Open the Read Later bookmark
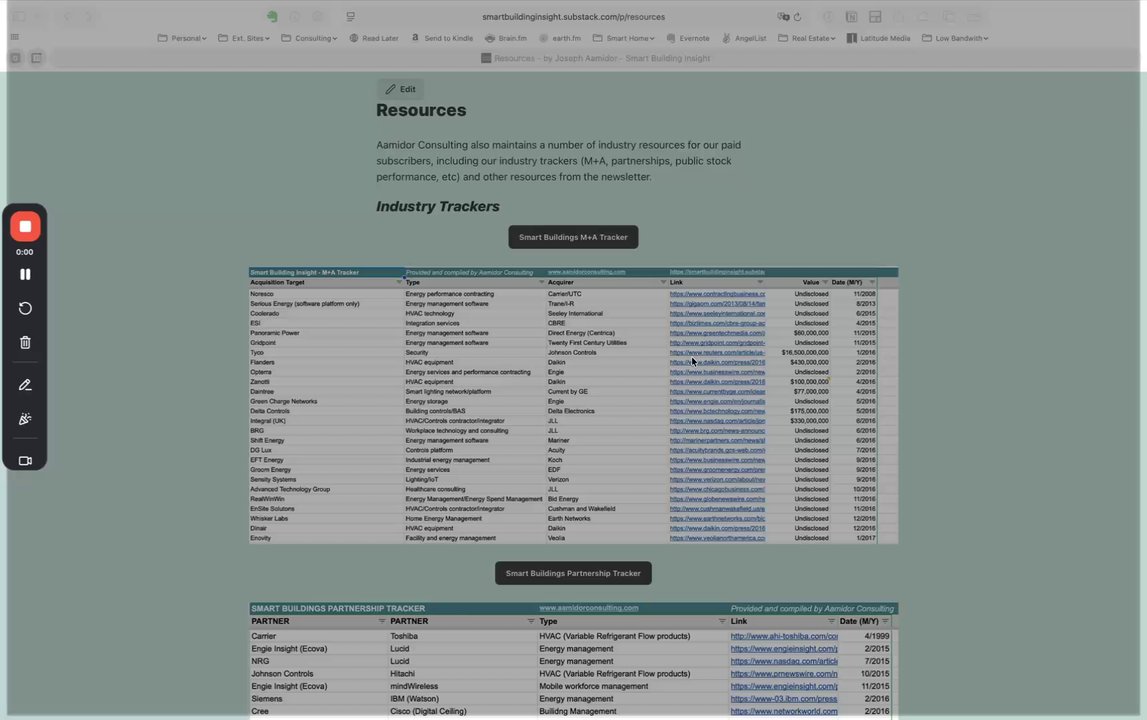1147x720 pixels. click(x=374, y=38)
